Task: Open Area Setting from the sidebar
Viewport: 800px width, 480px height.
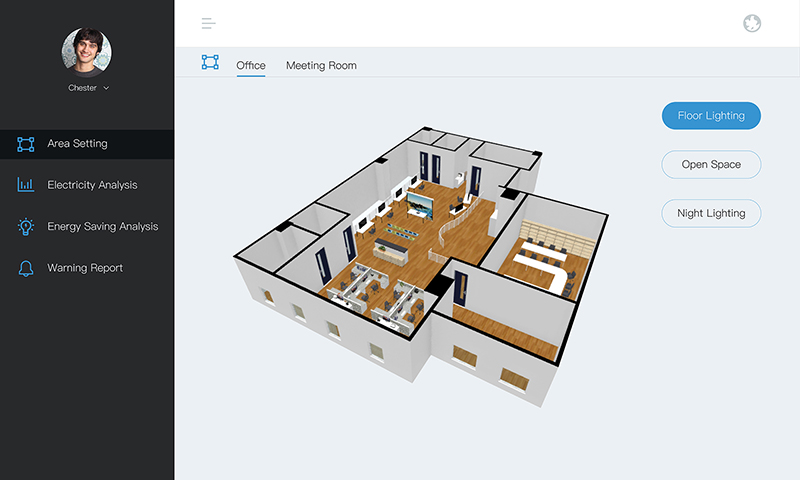Action: pos(77,144)
